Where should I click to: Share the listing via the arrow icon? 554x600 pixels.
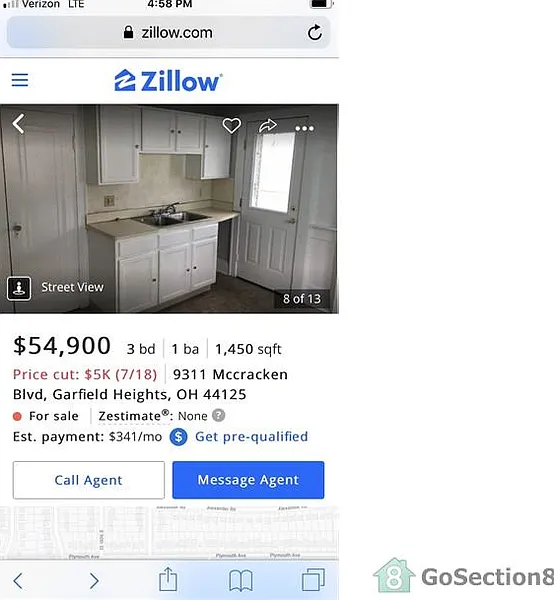pyautogui.click(x=267, y=126)
